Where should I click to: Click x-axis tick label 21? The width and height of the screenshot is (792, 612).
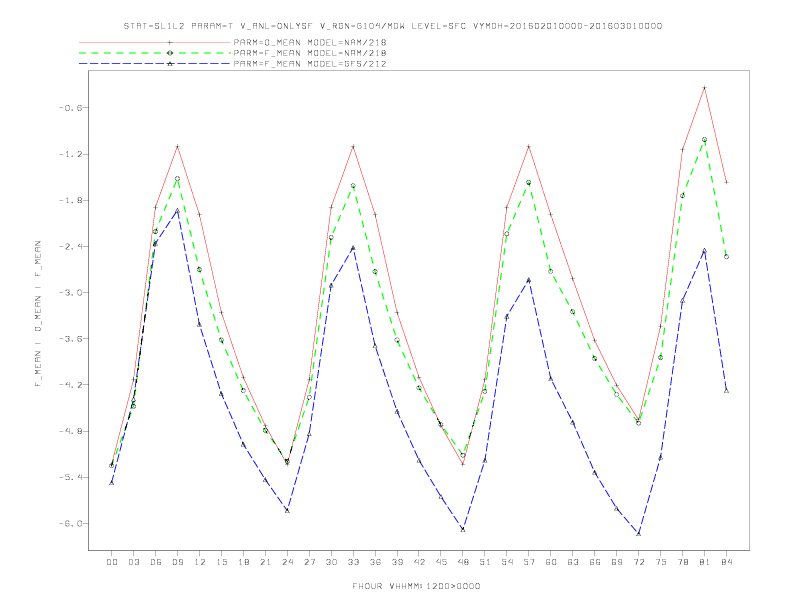point(265,562)
